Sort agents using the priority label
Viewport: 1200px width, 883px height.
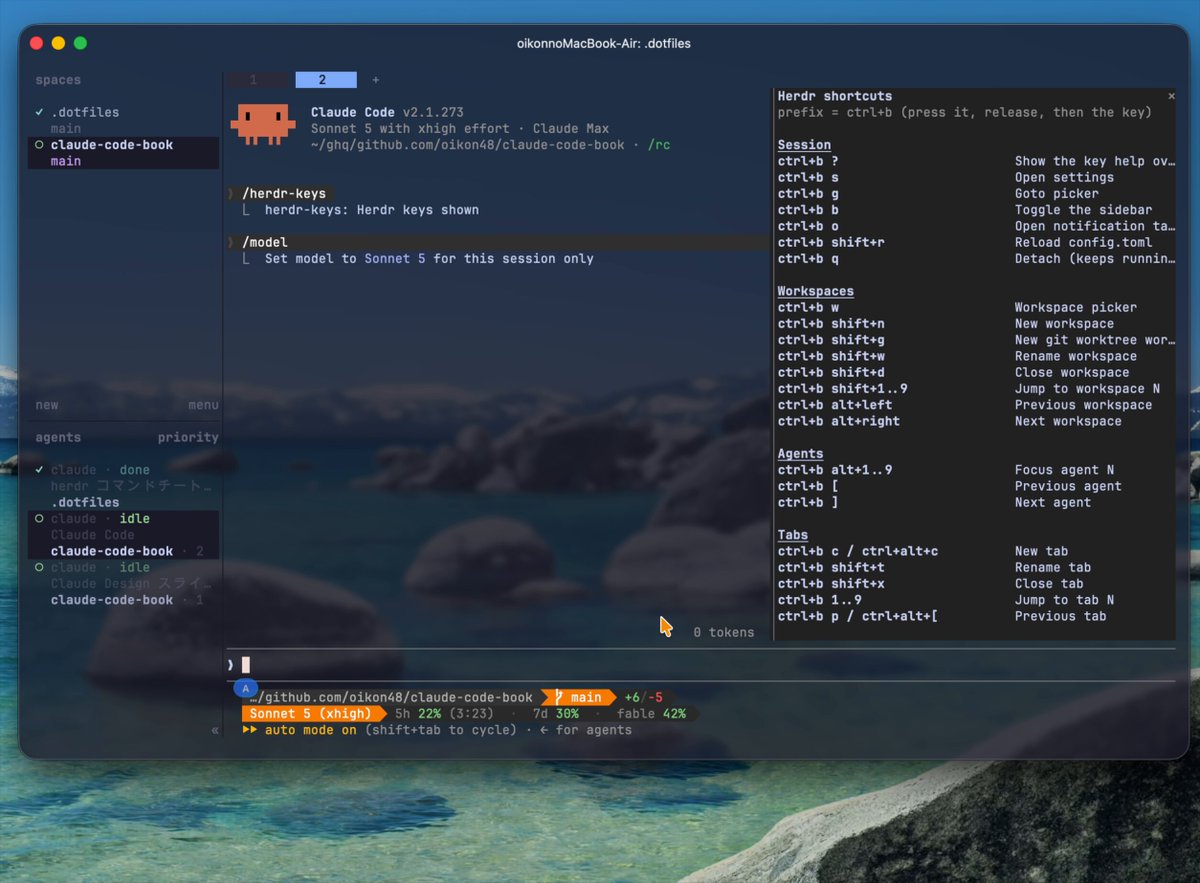coord(188,437)
